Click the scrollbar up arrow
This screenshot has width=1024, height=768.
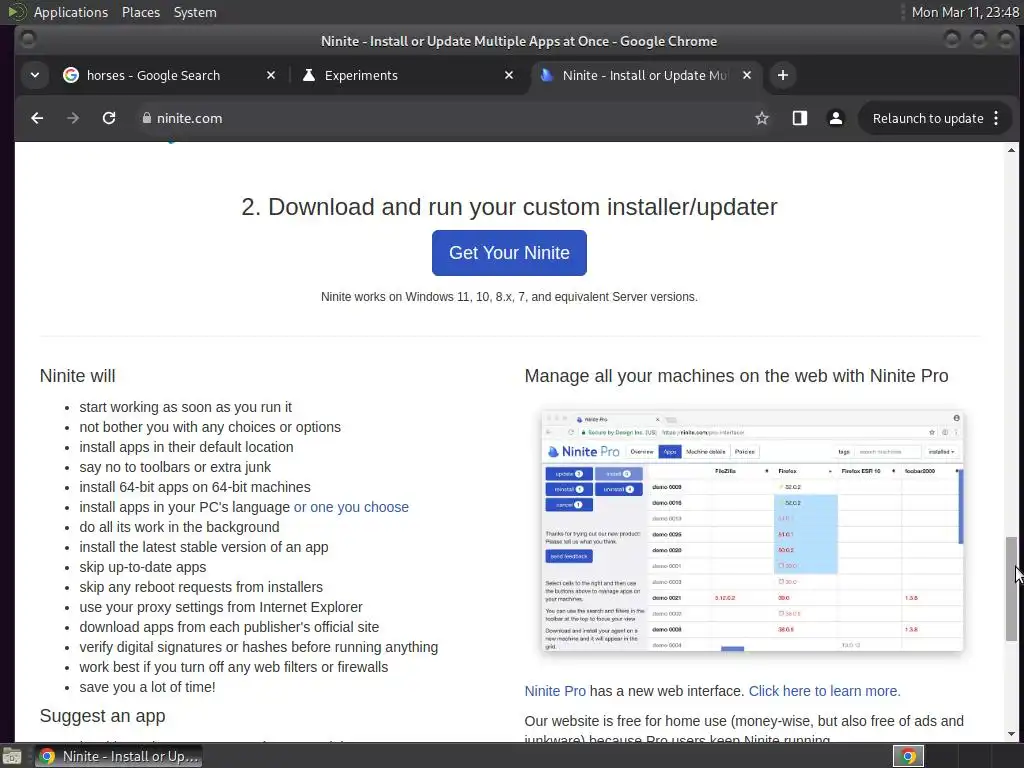click(1011, 150)
